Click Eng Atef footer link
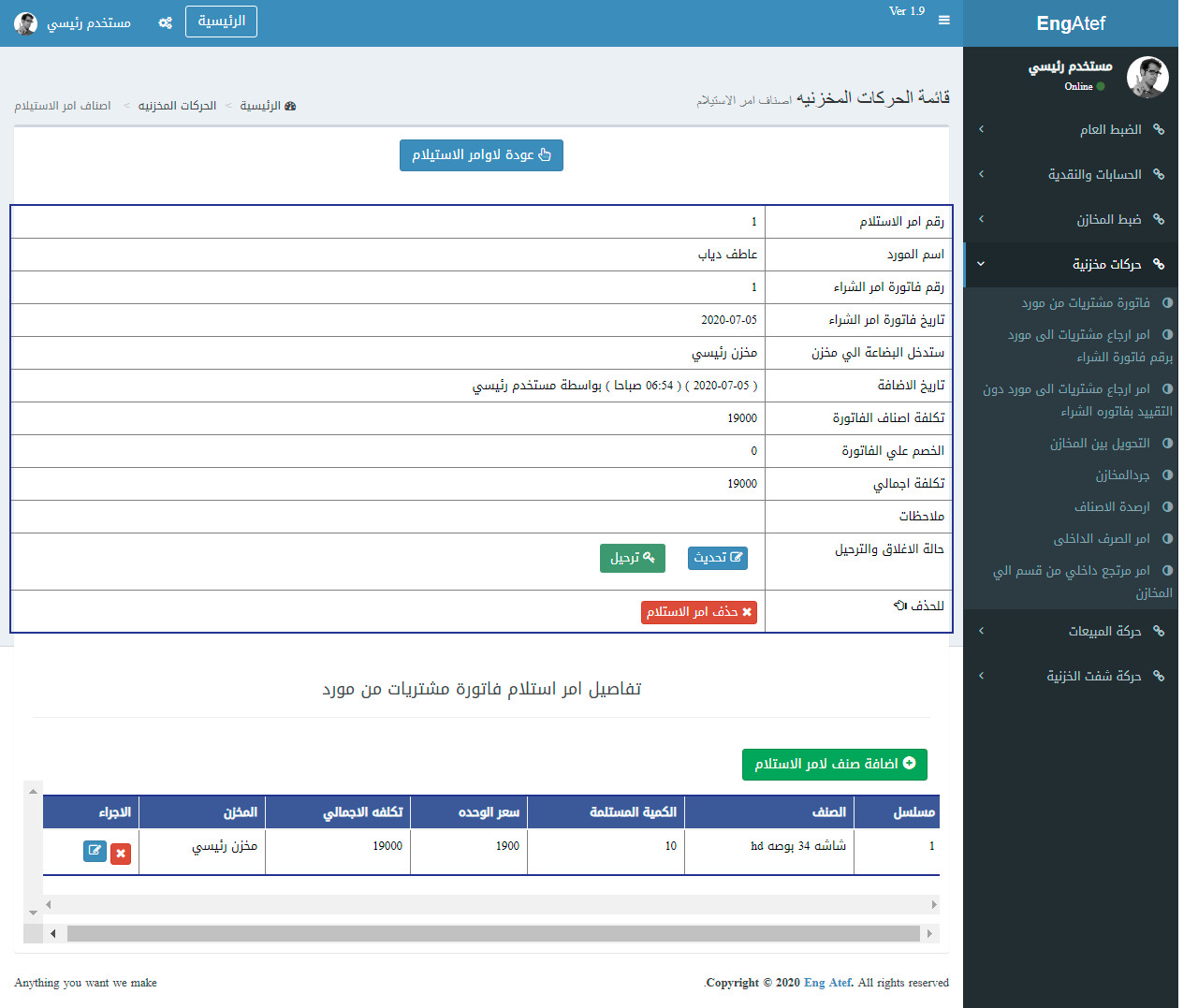Screen dimensions: 1198x1008 [828, 983]
